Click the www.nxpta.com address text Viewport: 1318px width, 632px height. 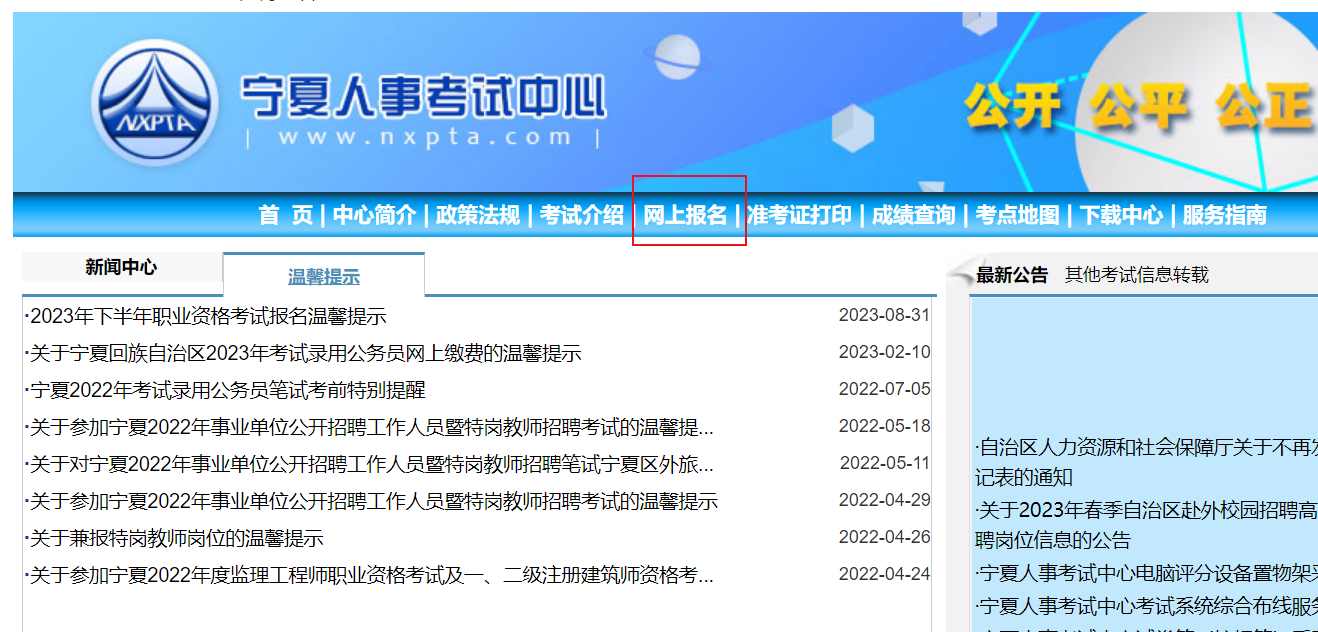(x=426, y=138)
